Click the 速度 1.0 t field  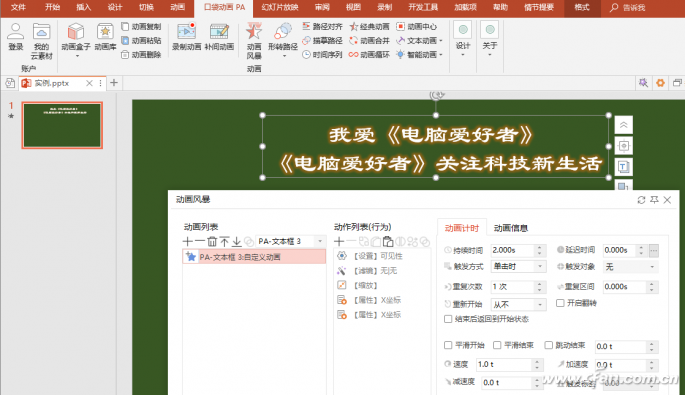click(504, 364)
